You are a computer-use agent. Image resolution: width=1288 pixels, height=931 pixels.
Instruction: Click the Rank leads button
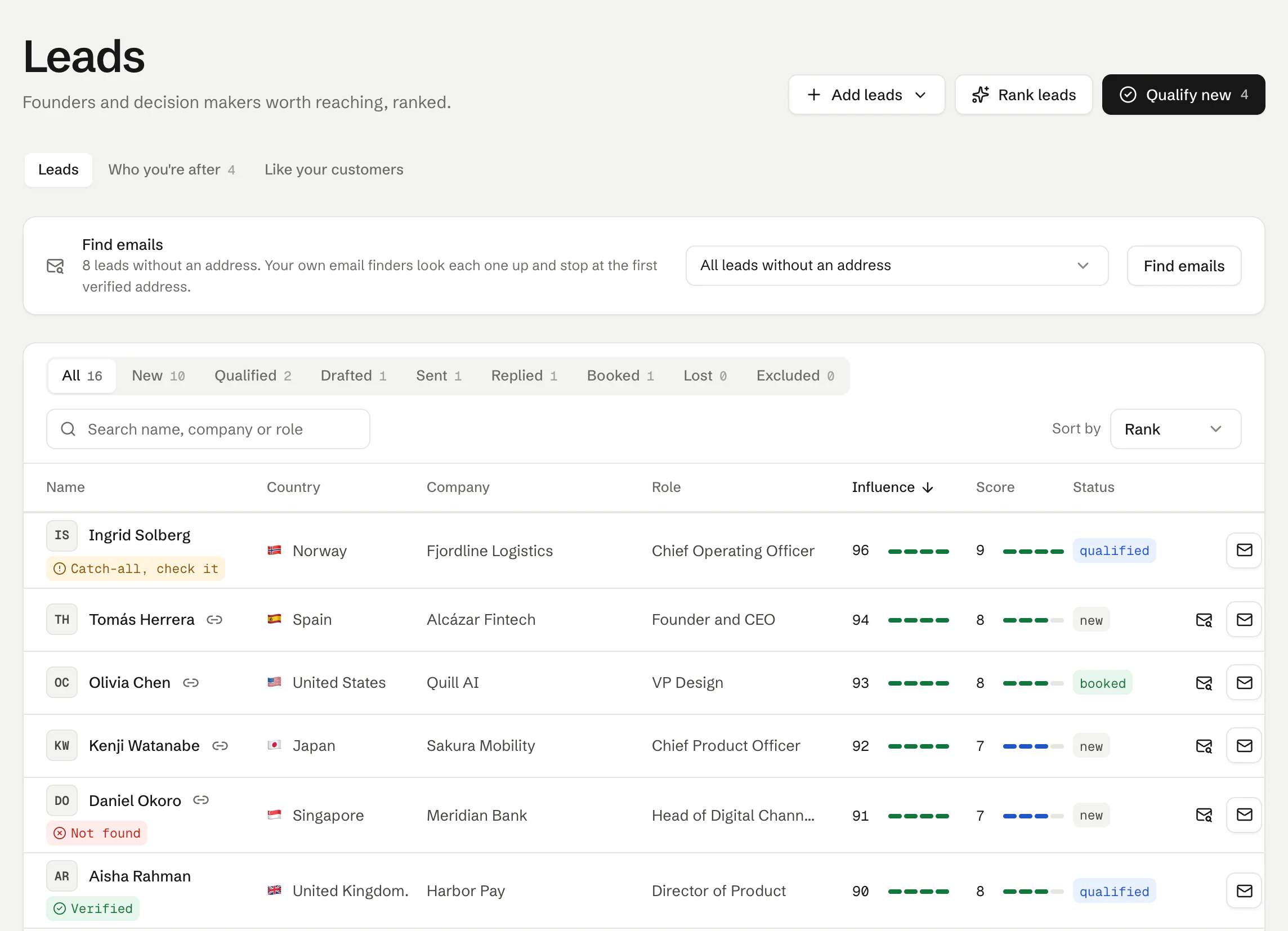1024,95
